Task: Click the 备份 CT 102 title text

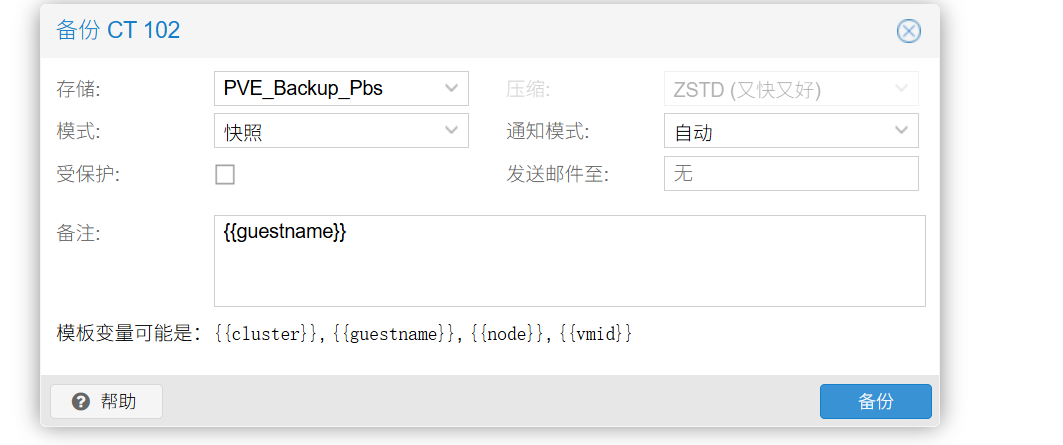Action: [118, 30]
